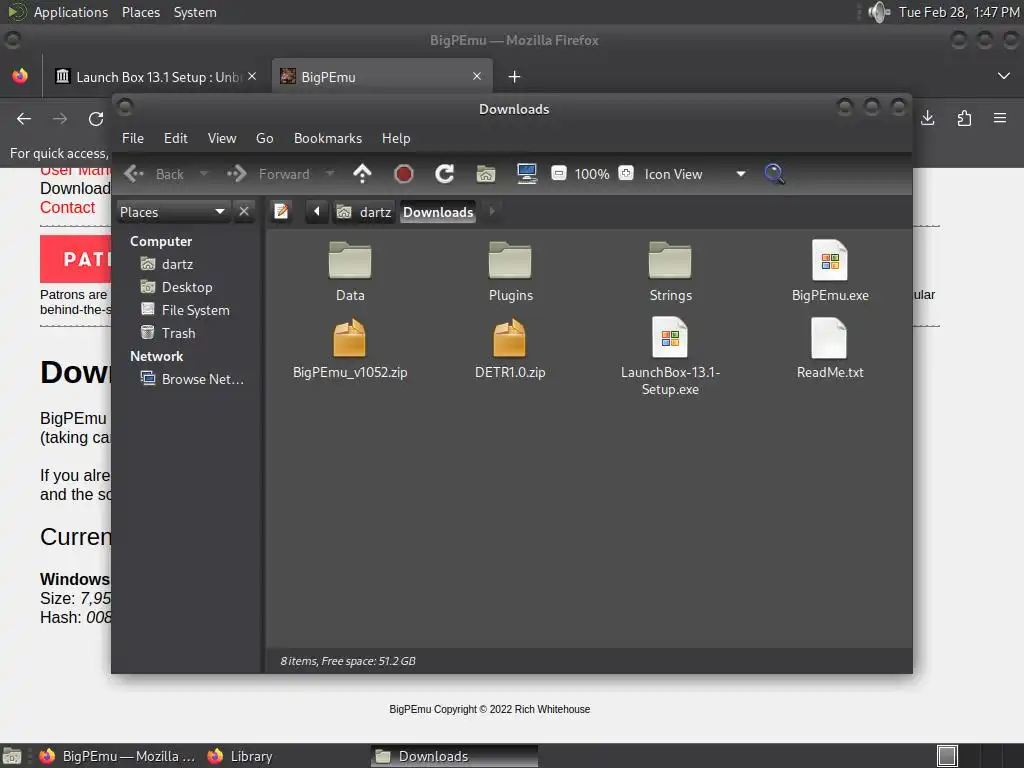Select ReadMe.txt file
This screenshot has height=768, width=1024.
click(x=830, y=349)
